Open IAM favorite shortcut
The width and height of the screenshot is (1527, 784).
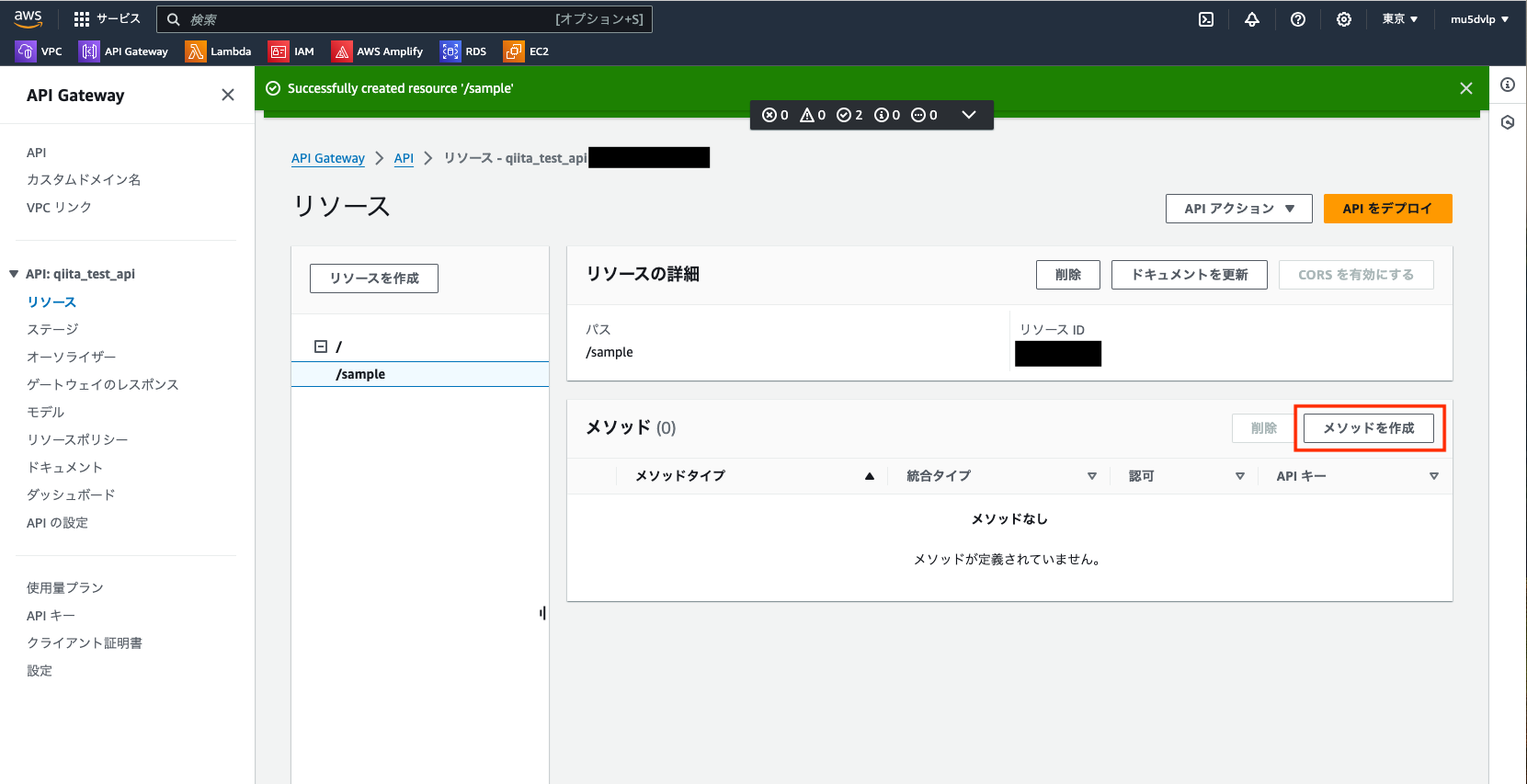pos(291,51)
